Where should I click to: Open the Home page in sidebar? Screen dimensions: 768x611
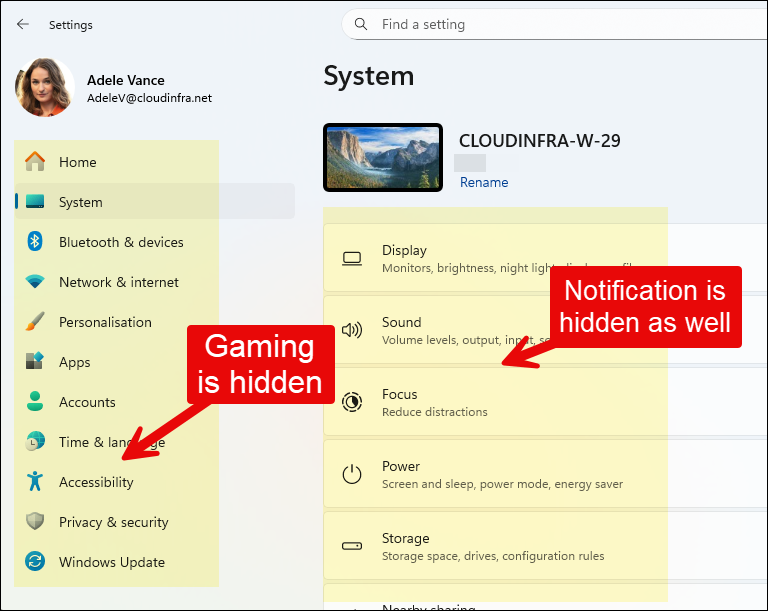tap(78, 162)
